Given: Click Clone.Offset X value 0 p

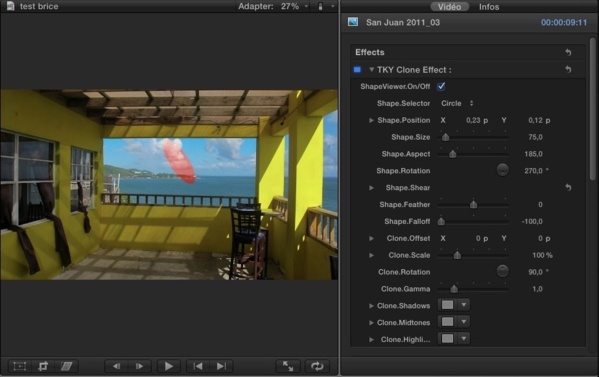Looking at the screenshot, I should 481,238.
